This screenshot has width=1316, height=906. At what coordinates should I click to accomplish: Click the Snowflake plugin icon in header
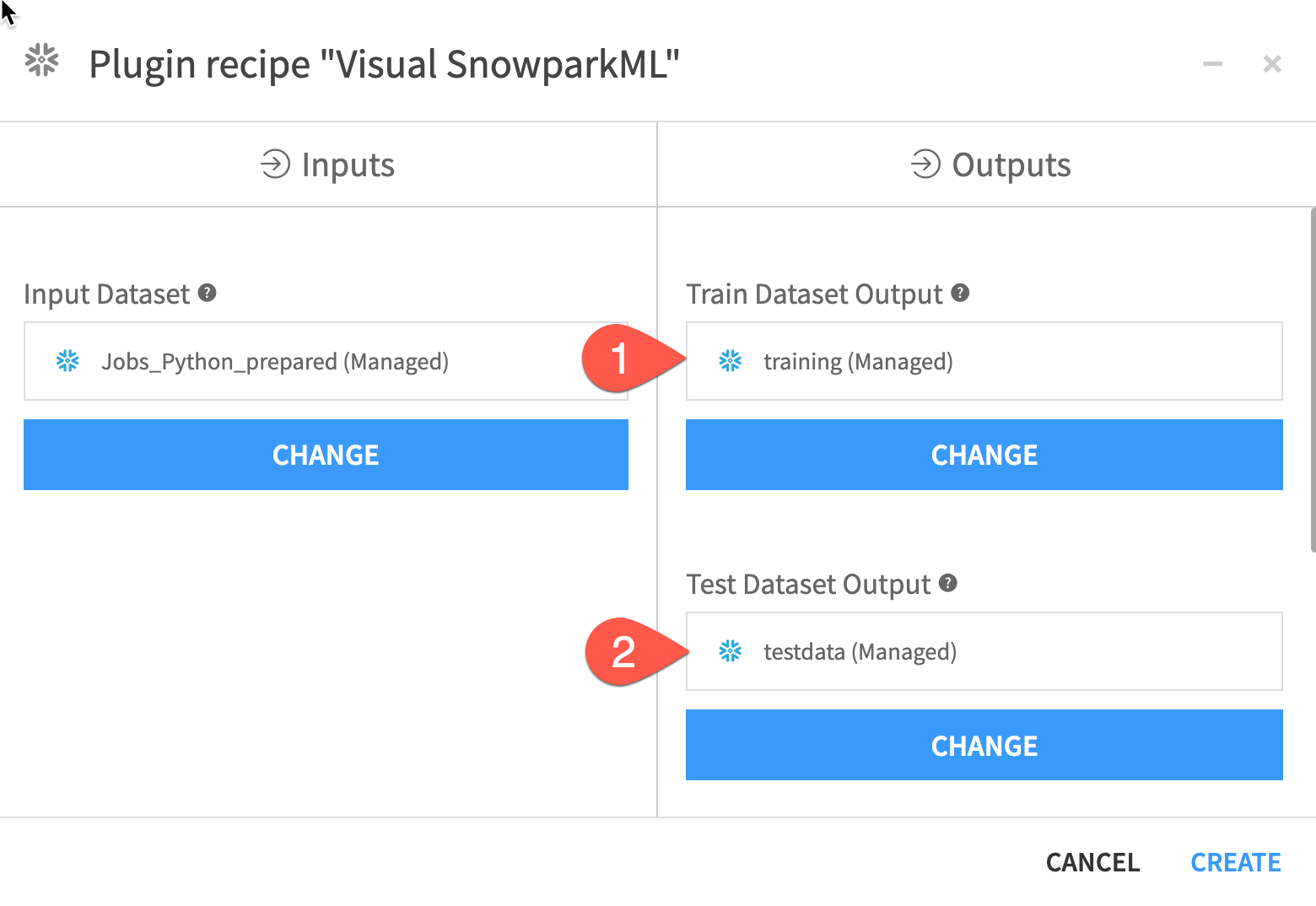pyautogui.click(x=41, y=61)
